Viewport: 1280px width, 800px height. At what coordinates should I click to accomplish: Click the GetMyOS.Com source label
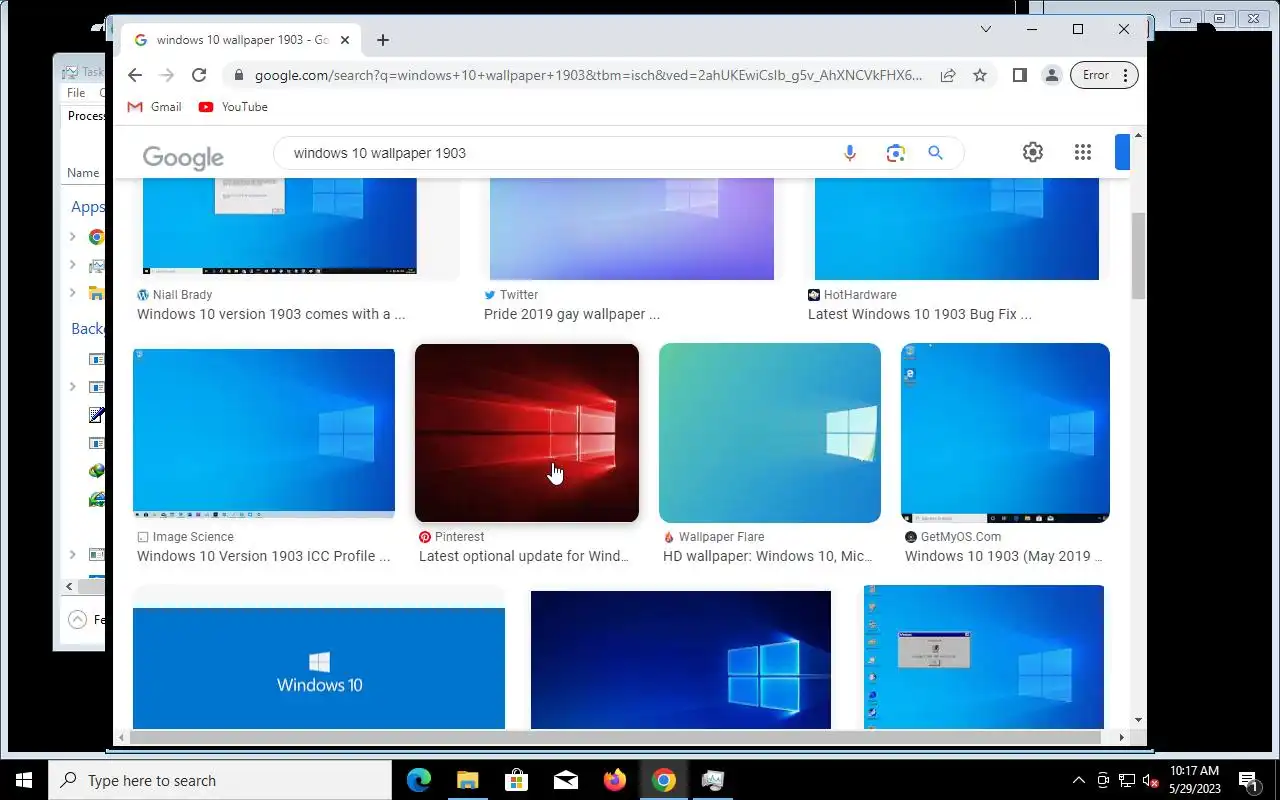coord(953,537)
